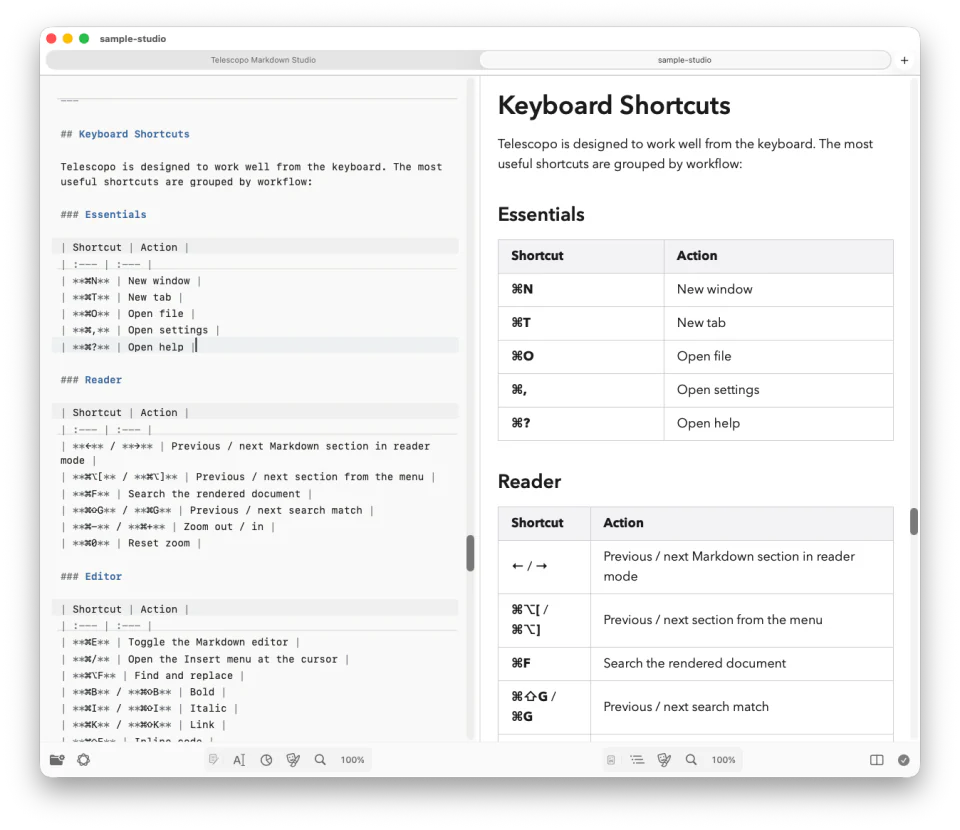The image size is (960, 830).
Task: Click the 'Keyboard Shortcuts' preview heading
Action: coord(613,105)
